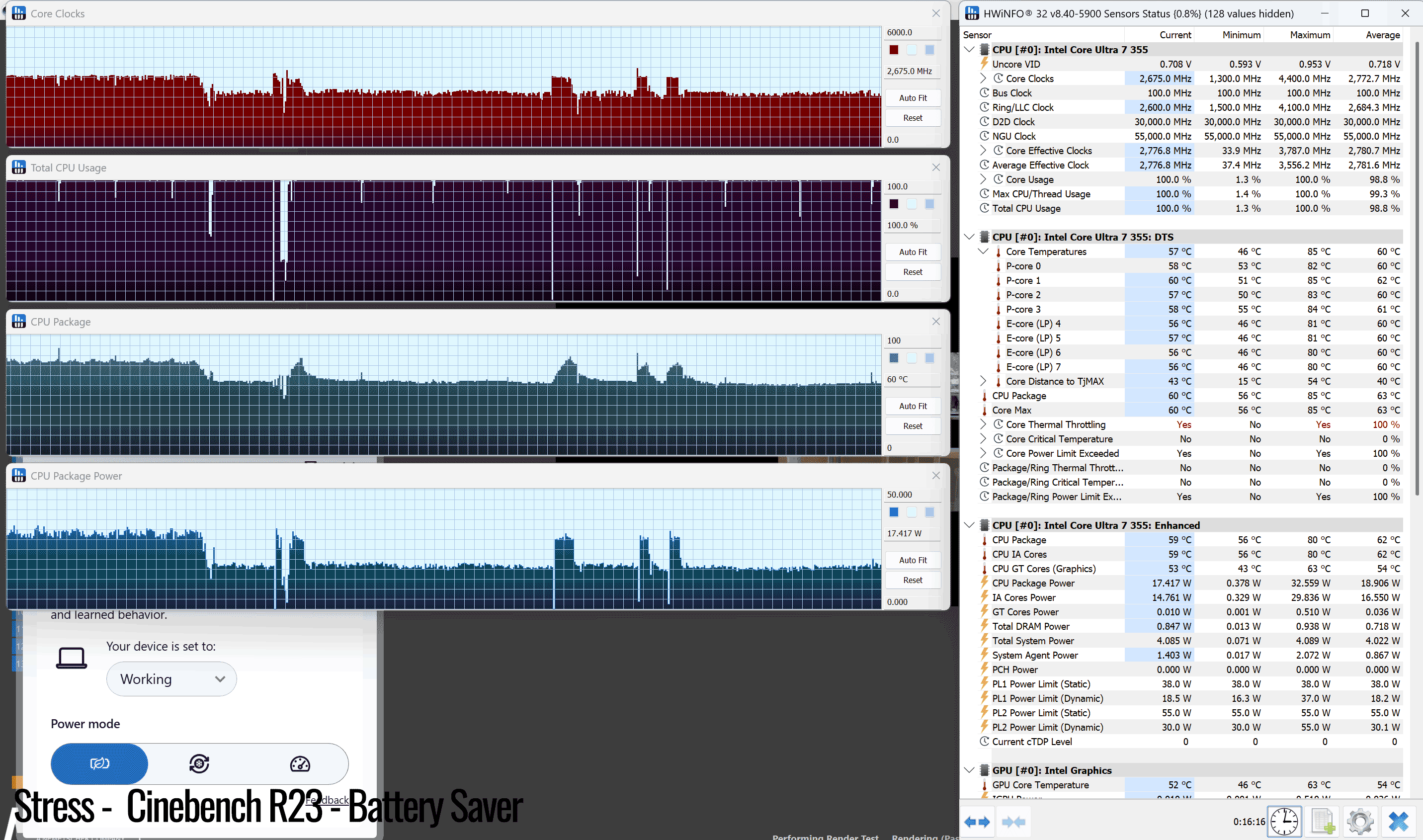Click the clock icon beside Bus Clock

pos(984,92)
